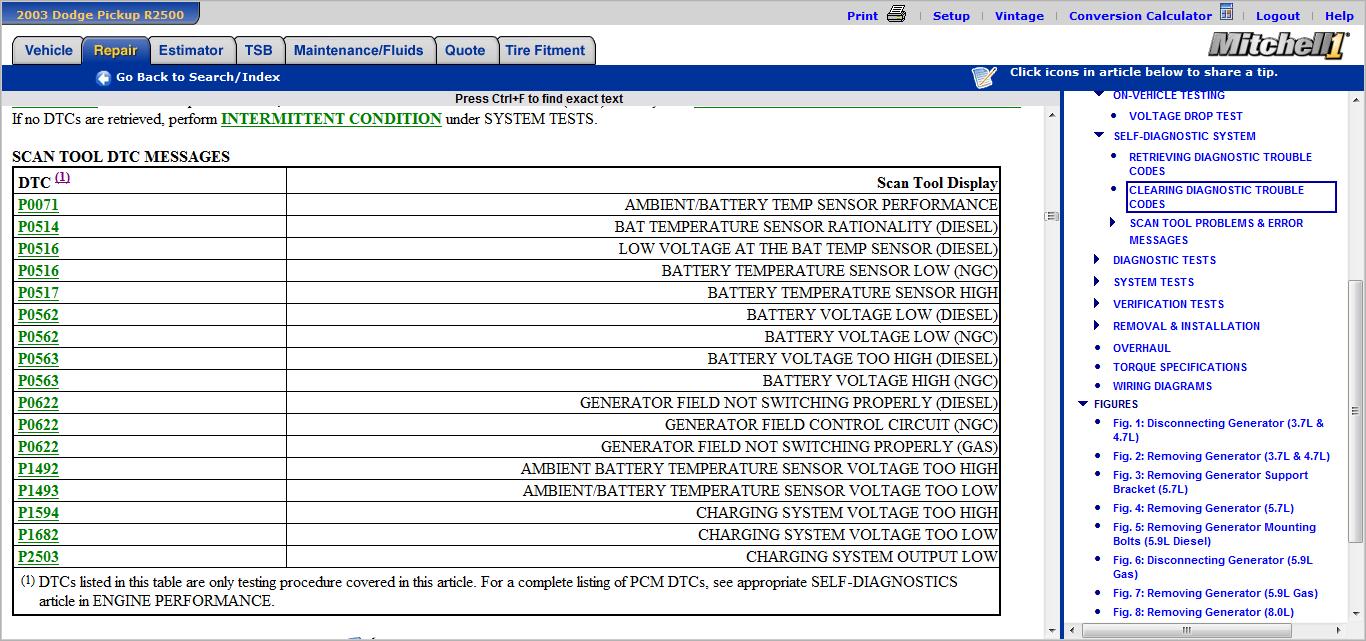Viewport: 1366px width, 641px height.
Task: Expand the REMOVAL & INSTALLATION section
Action: [1098, 326]
